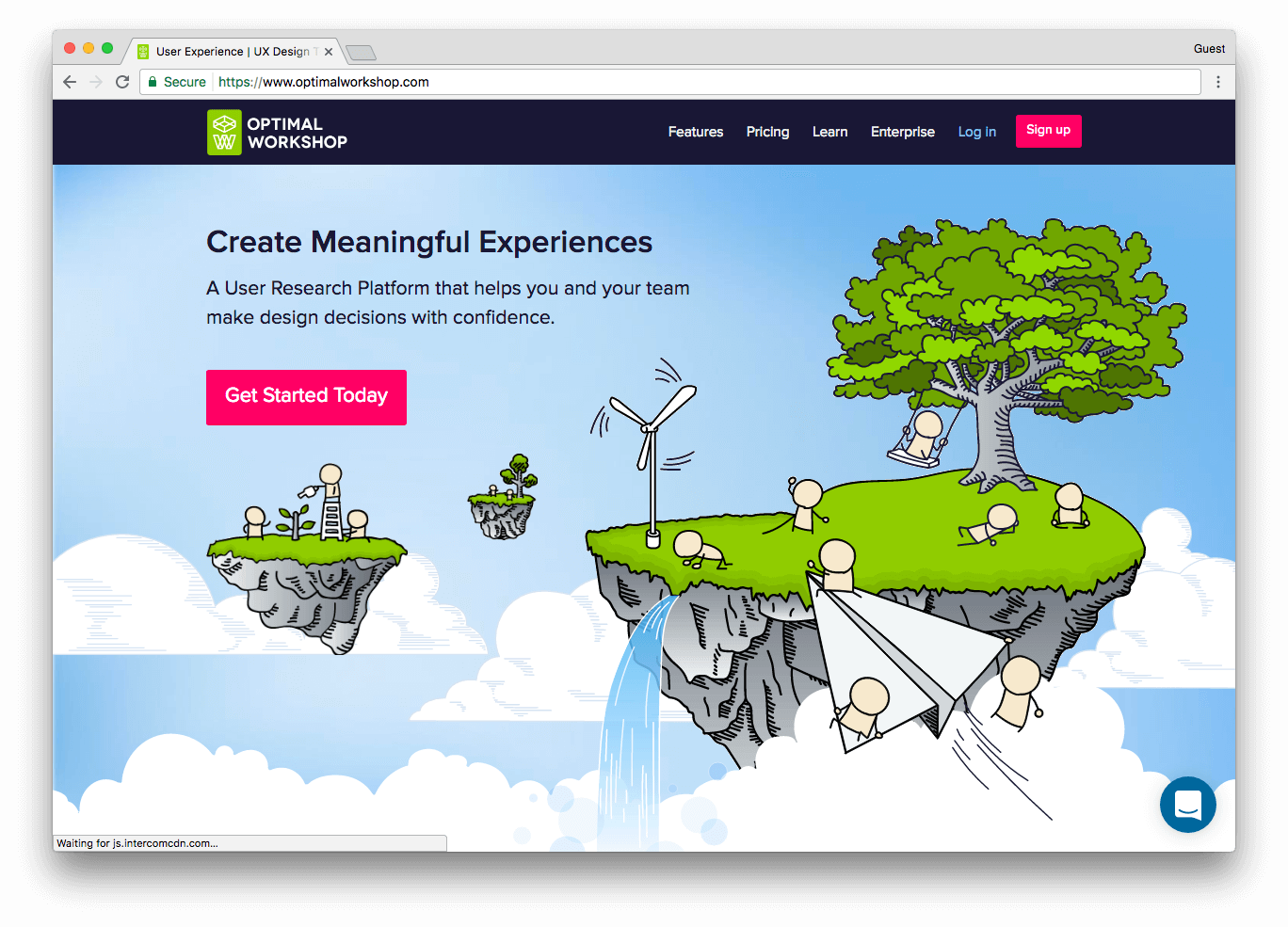
Task: Click the tab favicon icon
Action: pos(143,52)
